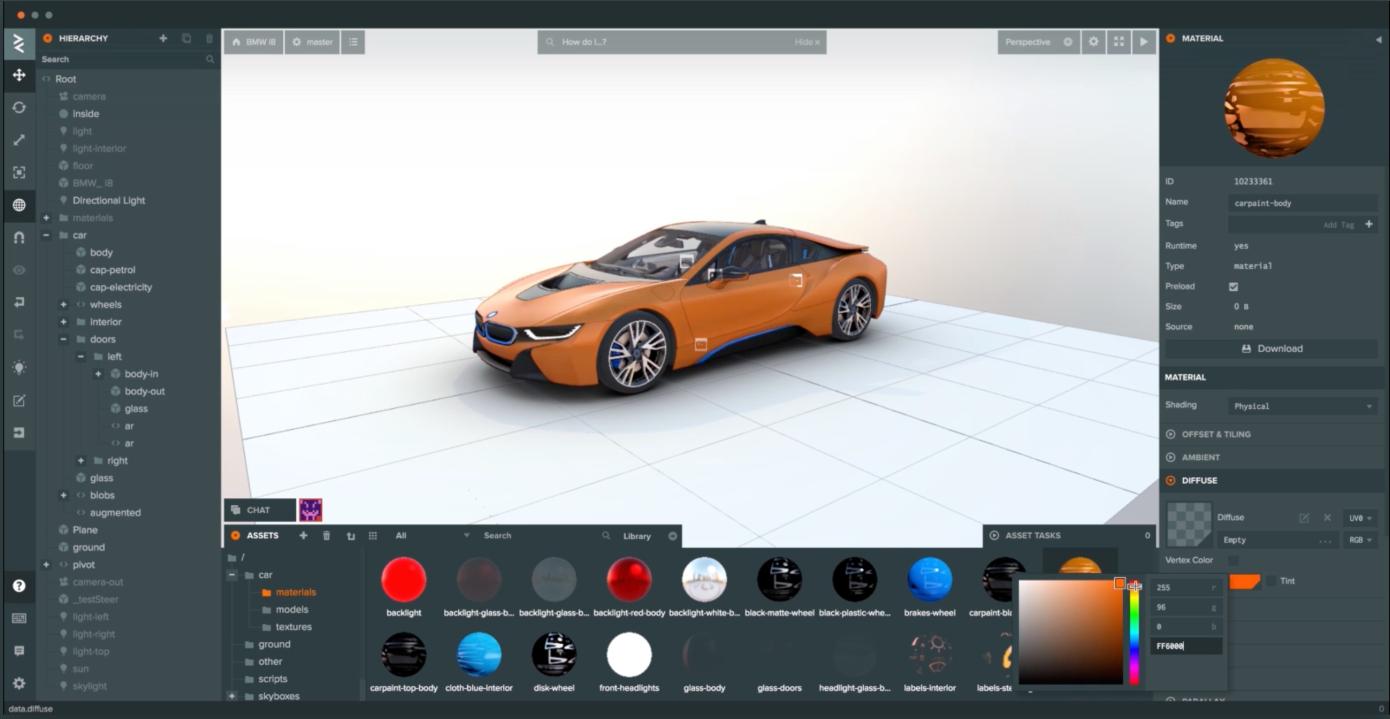The width and height of the screenshot is (1390, 719).
Task: Enable the Tint checkbox
Action: click(1272, 581)
